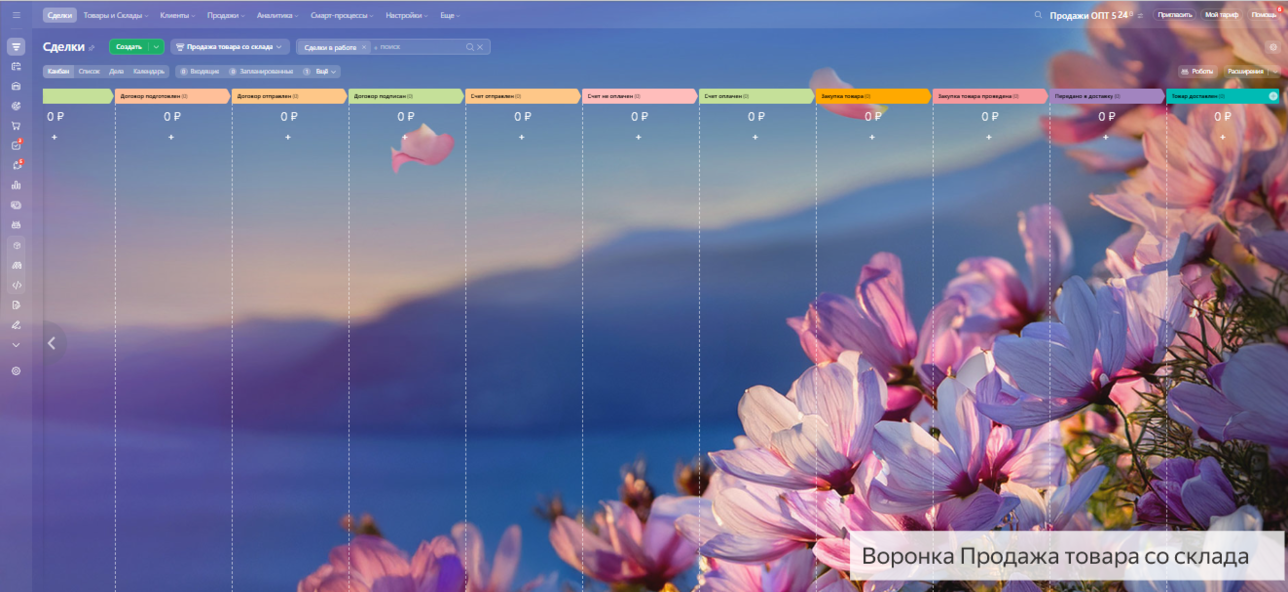Add deal in Договор отправлен column

288,137
